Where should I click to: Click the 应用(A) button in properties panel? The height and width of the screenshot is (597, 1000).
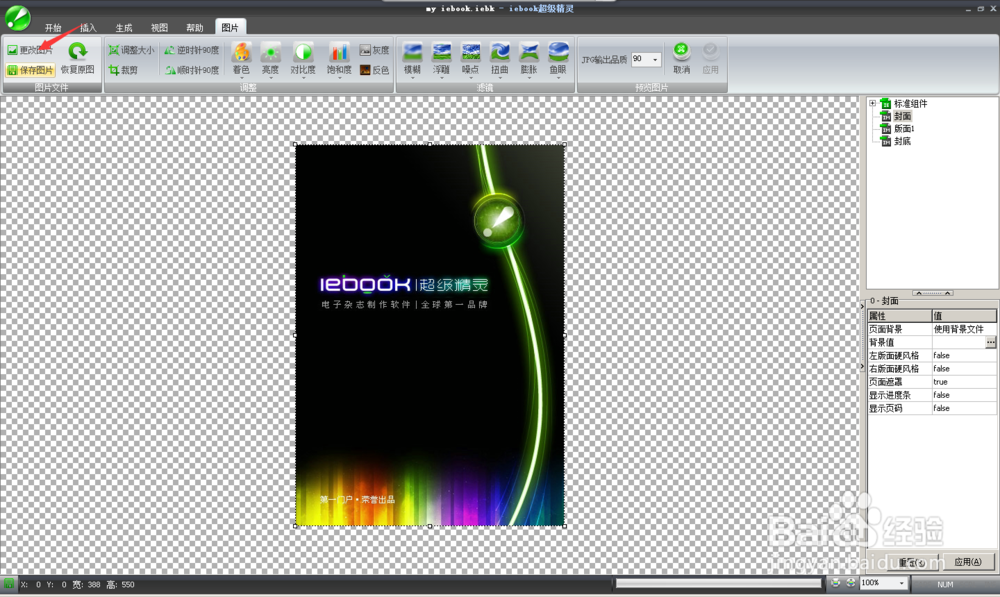[x=967, y=562]
